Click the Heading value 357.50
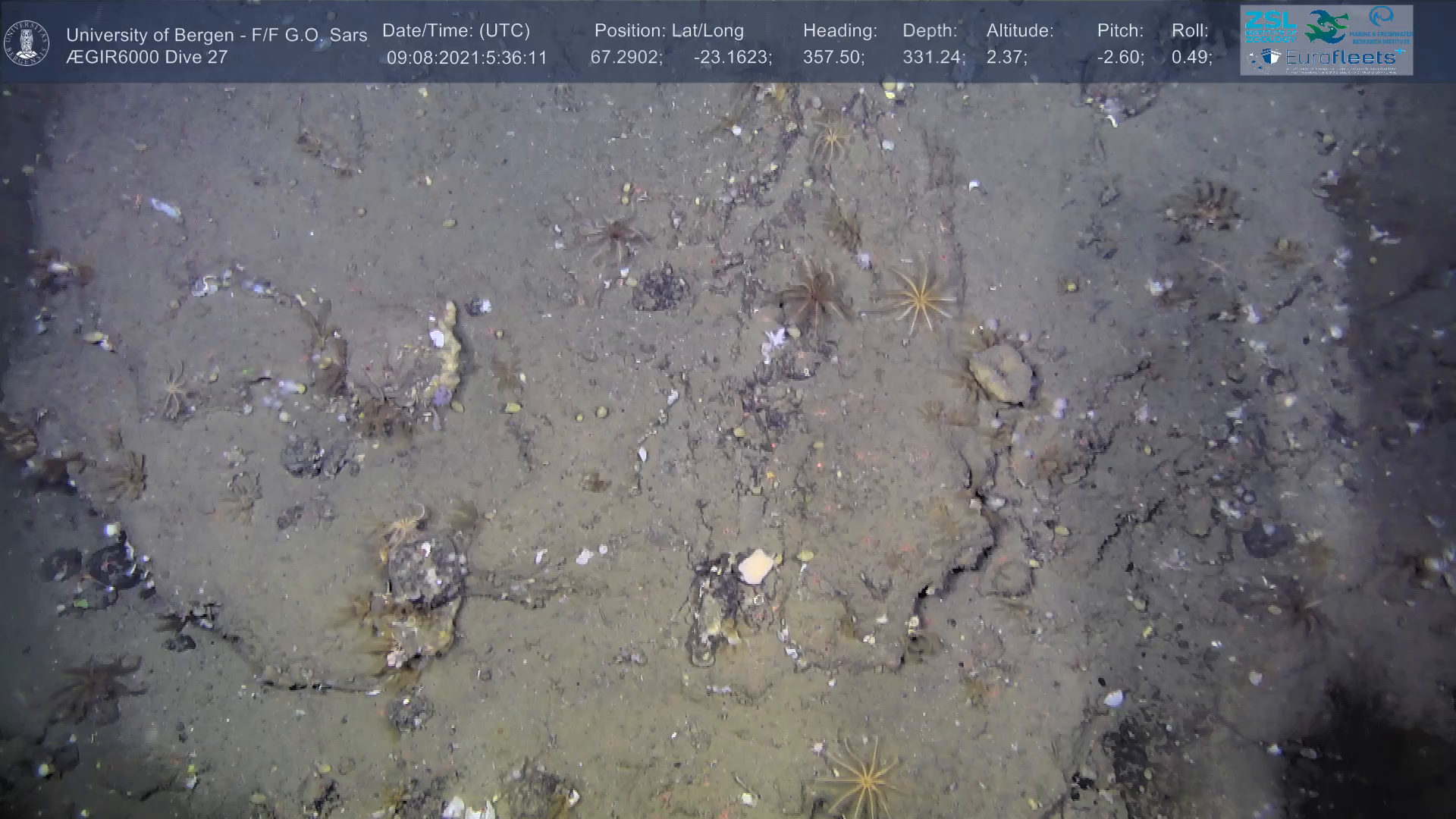Image resolution: width=1456 pixels, height=819 pixels. (x=833, y=58)
